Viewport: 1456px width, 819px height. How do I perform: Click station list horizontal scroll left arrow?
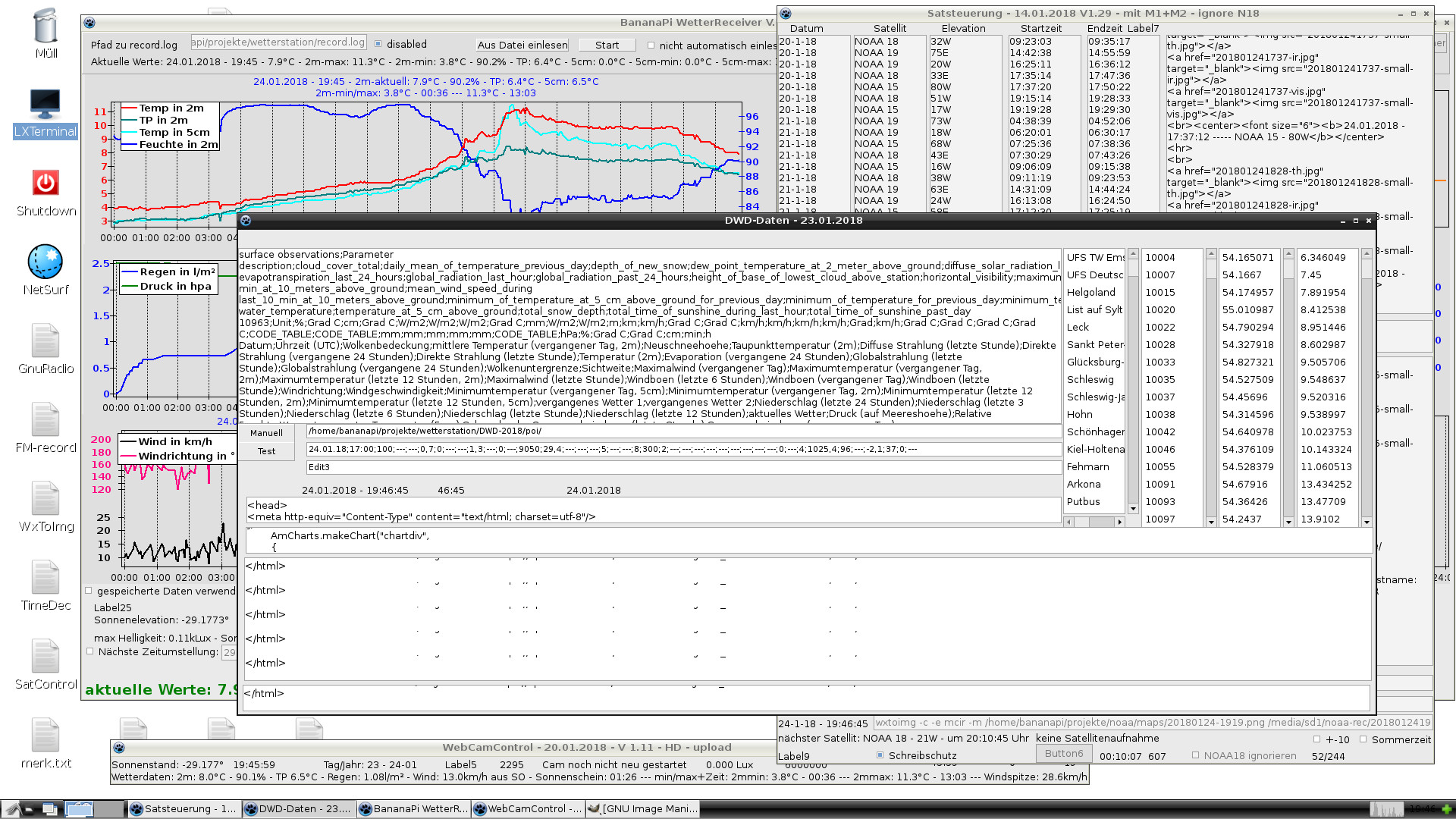[x=1069, y=522]
